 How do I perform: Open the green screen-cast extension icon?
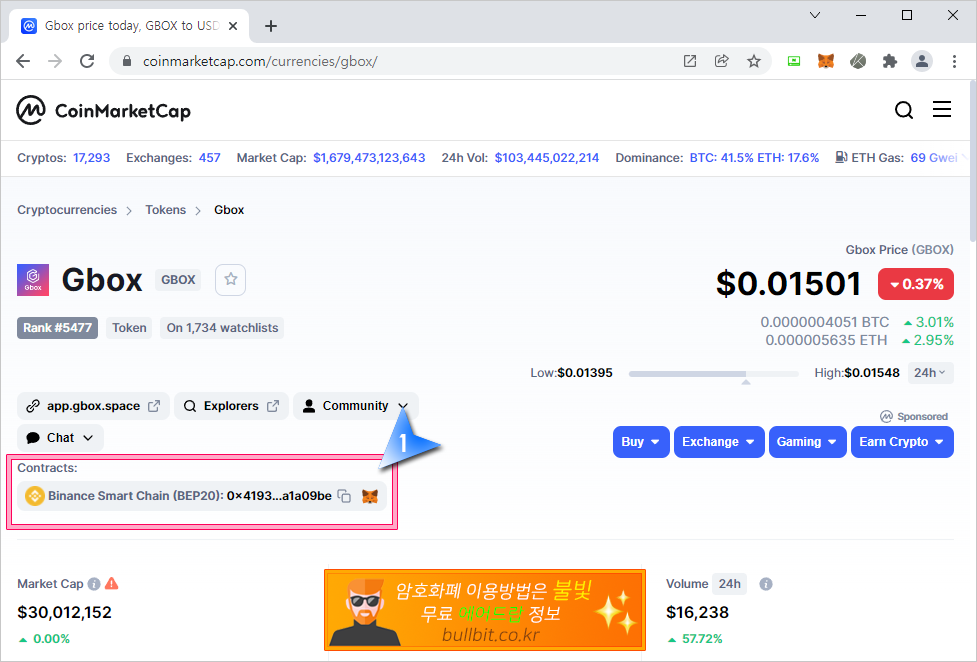pos(794,61)
